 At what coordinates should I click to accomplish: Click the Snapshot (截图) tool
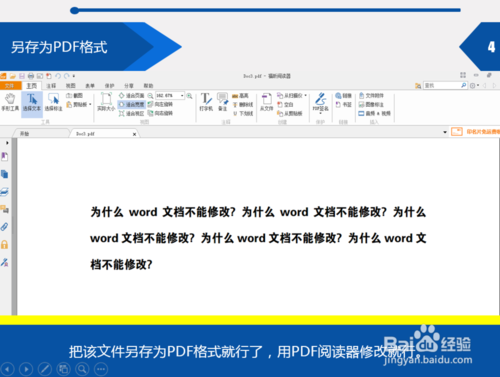75,96
